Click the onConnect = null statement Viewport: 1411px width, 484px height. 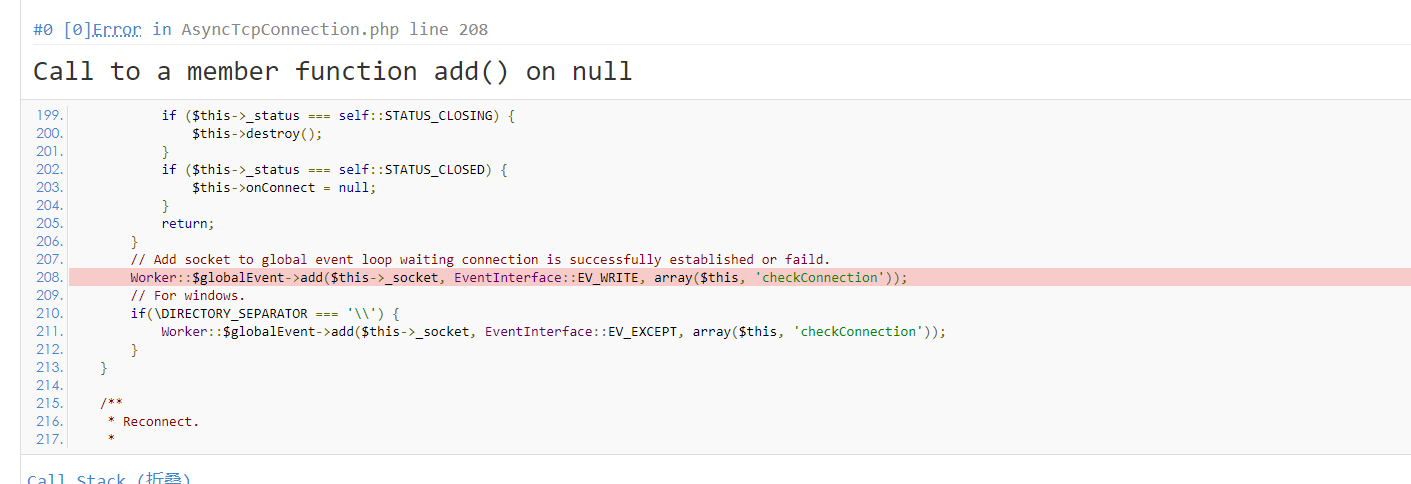(284, 187)
